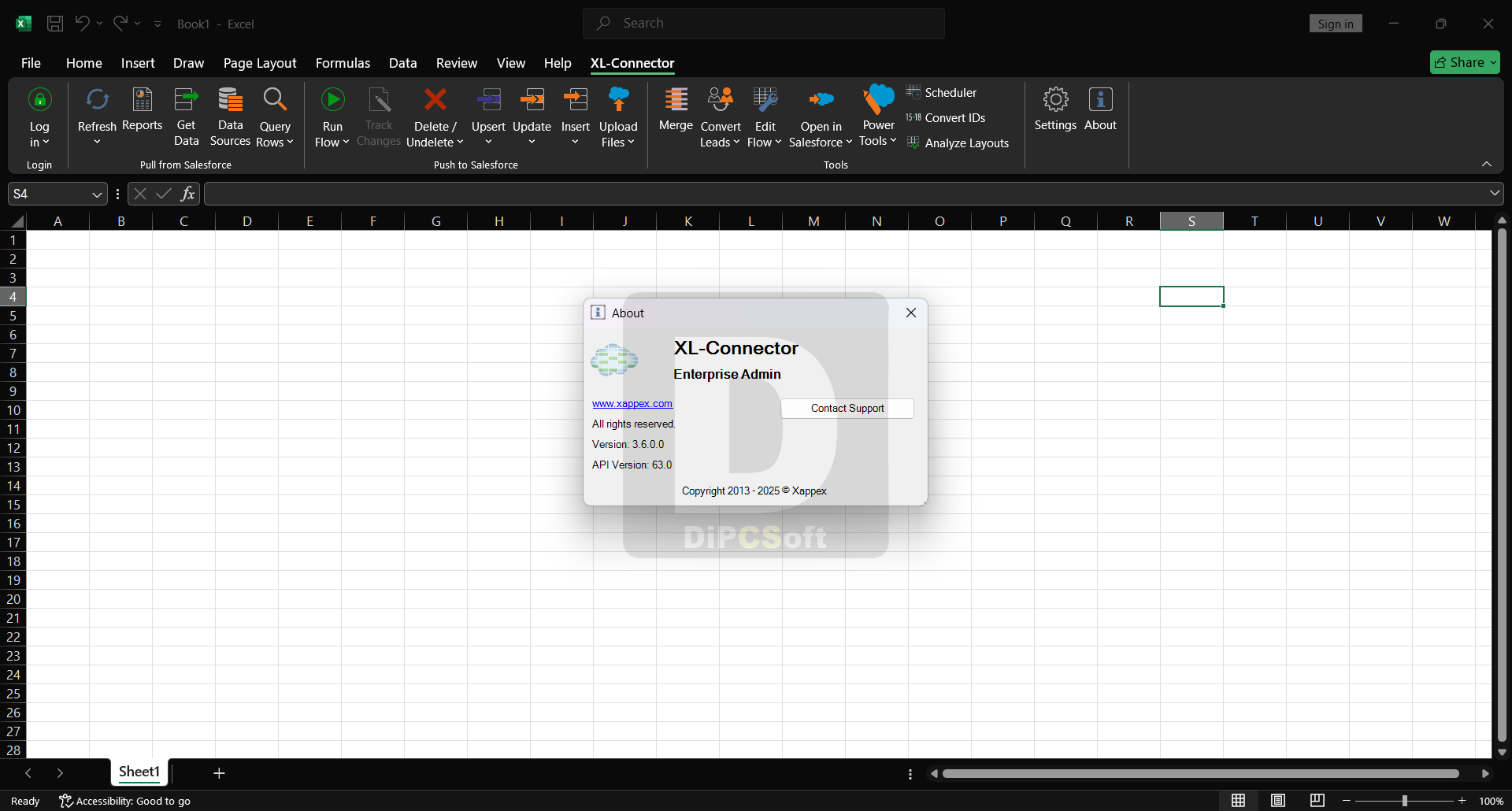Collapse the ribbon with the chevron

[1487, 164]
